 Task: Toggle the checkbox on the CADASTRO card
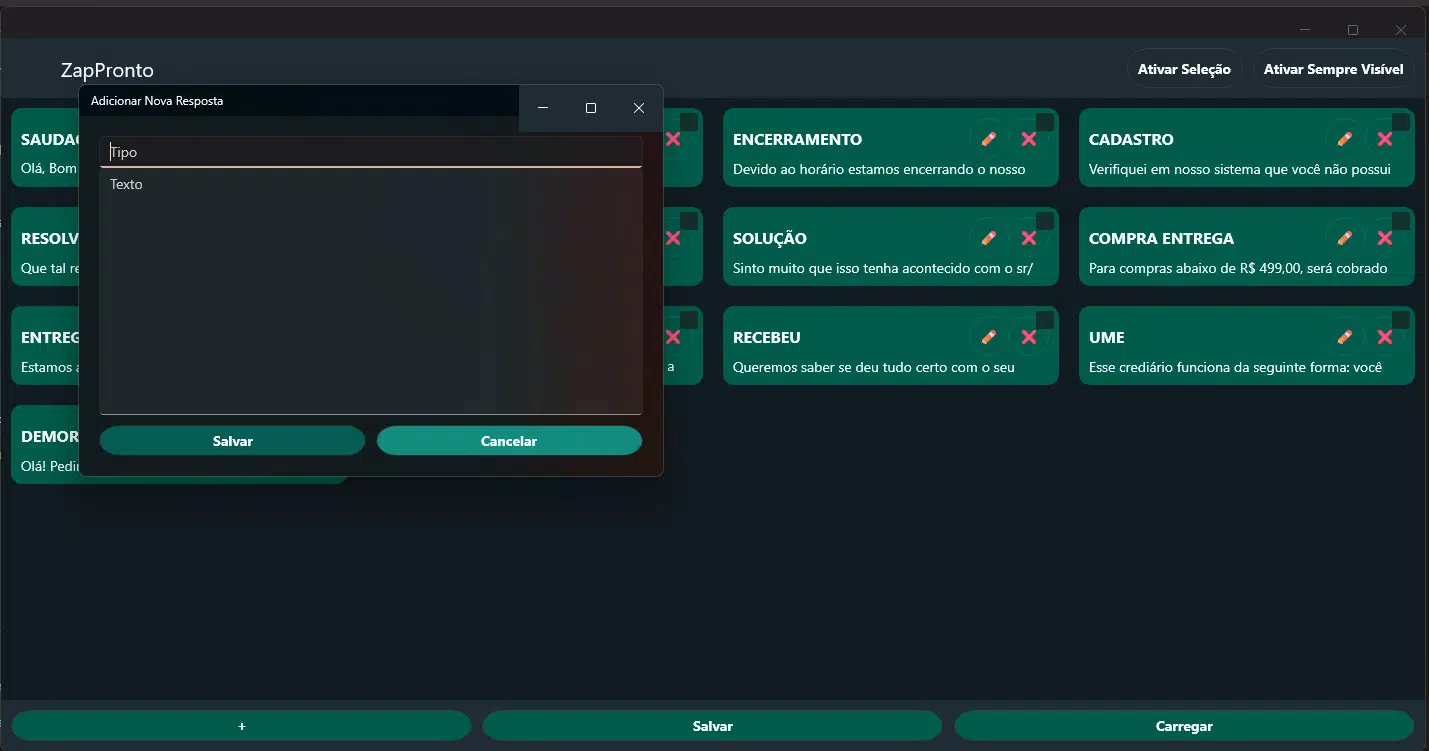click(1401, 122)
